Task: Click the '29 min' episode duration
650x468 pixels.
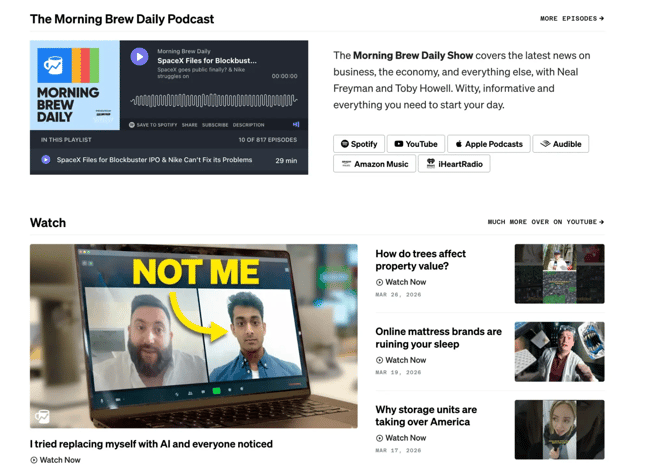Action: click(286, 160)
